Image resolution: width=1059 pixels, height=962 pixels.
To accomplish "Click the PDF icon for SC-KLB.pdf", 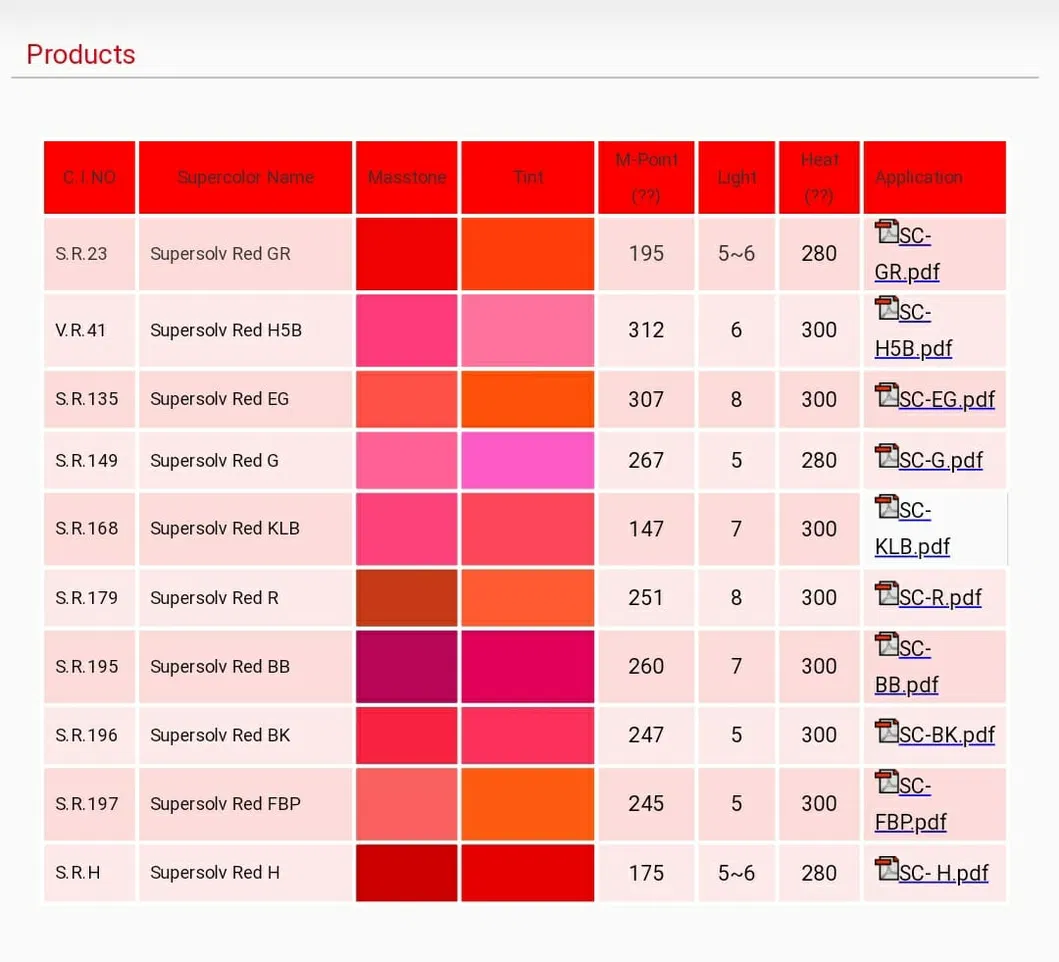I will [x=886, y=507].
